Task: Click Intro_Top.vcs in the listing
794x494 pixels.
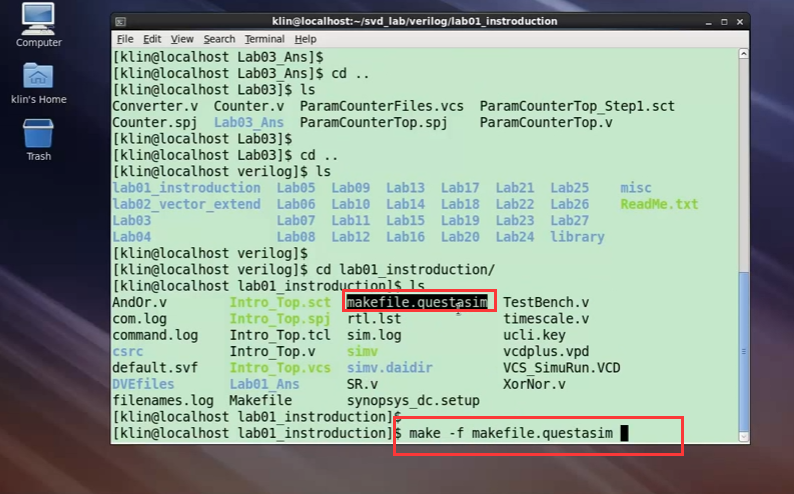Action: pyautogui.click(x=280, y=368)
